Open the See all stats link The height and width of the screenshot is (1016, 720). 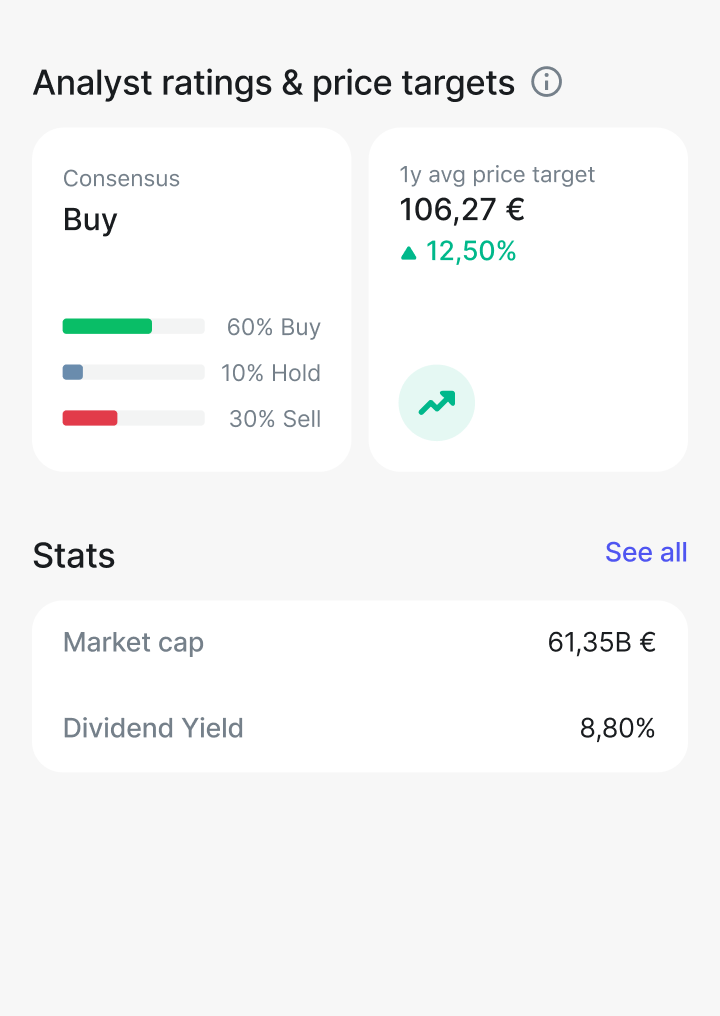click(646, 552)
